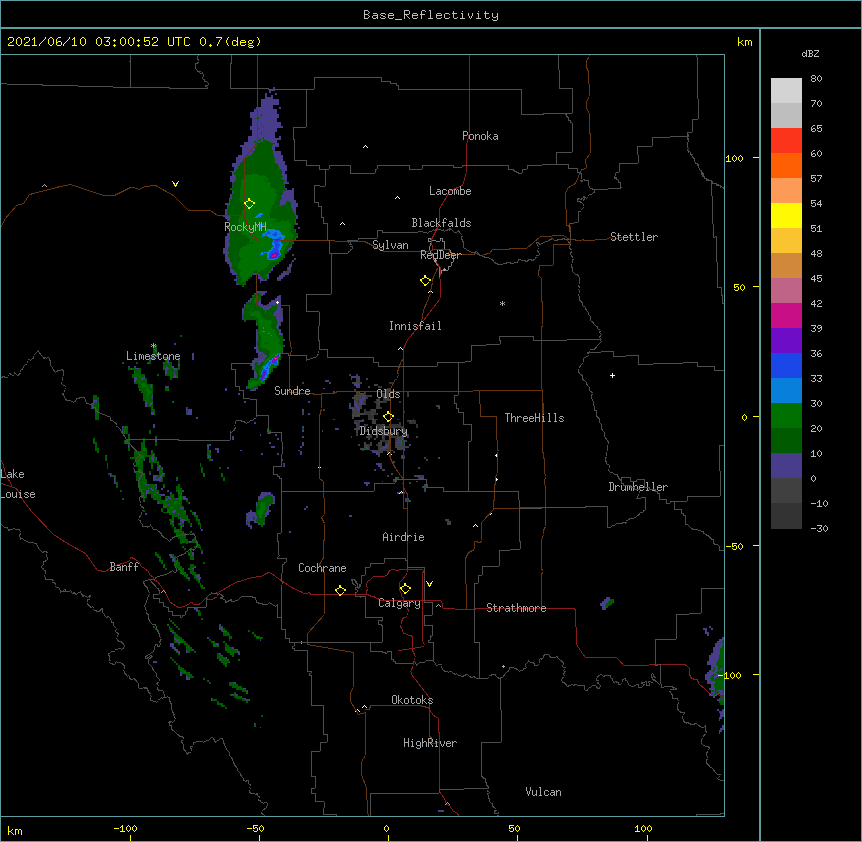Select the Airdrie label
This screenshot has height=842, width=862.
[x=404, y=537]
